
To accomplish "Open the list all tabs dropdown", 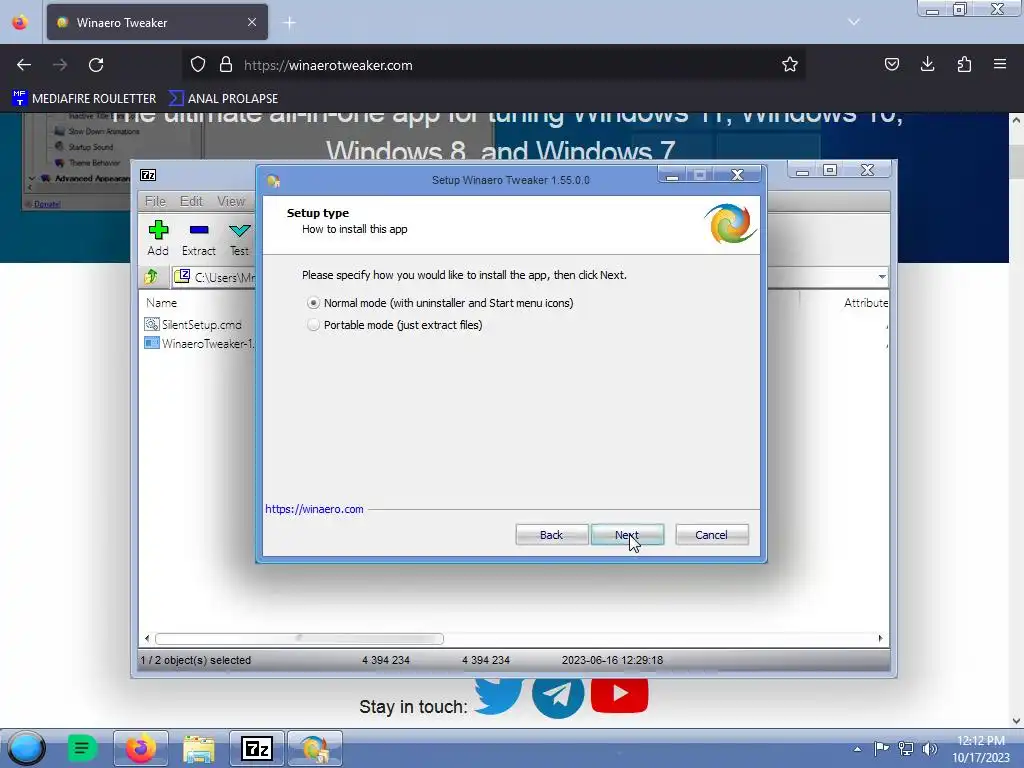I will point(854,22).
